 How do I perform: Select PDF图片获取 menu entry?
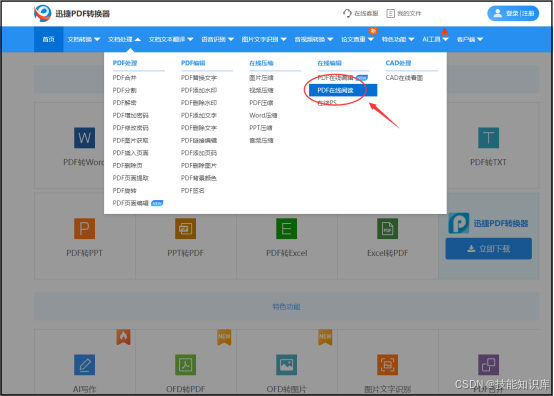(130, 141)
